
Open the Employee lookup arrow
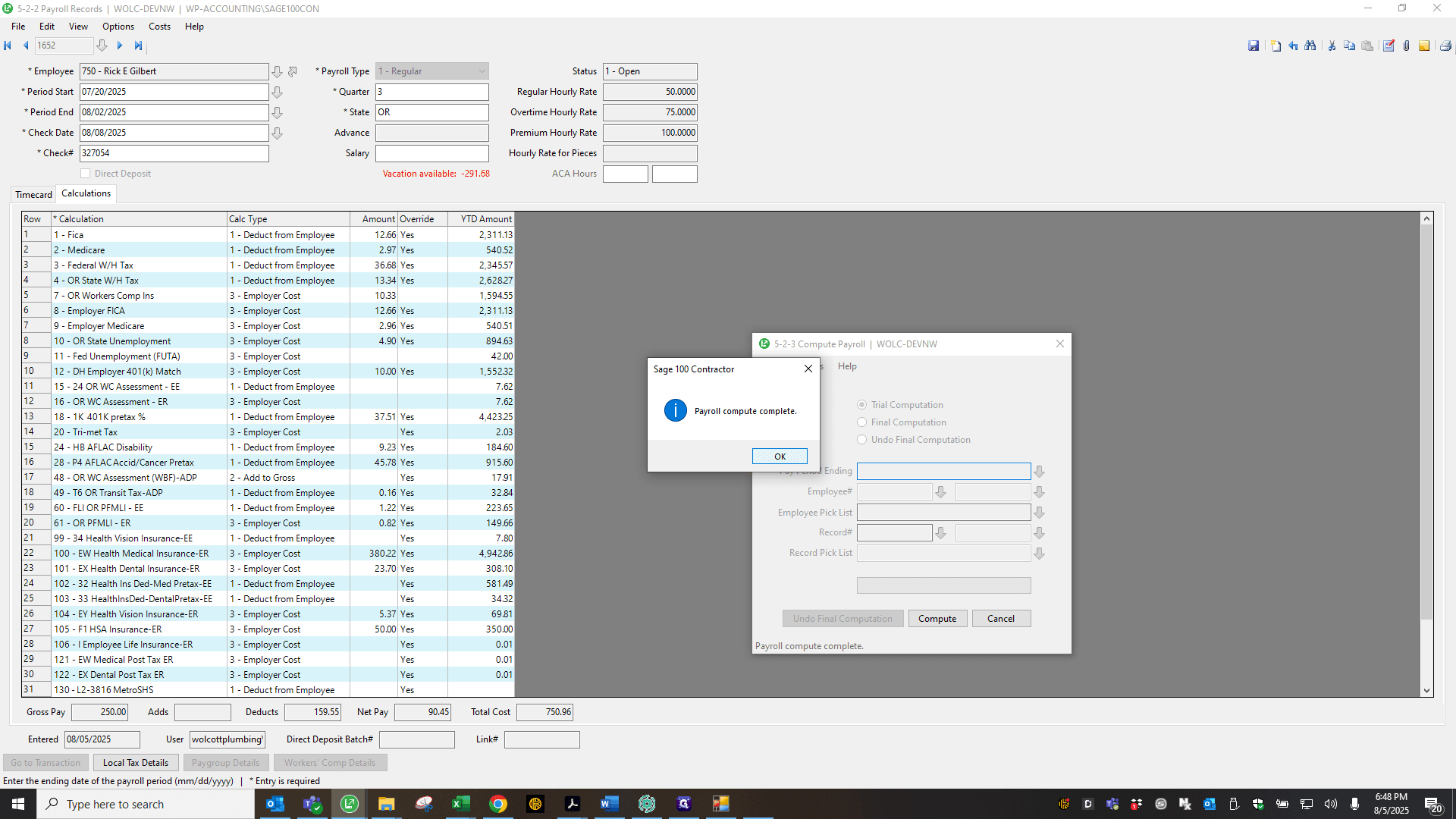coord(278,71)
